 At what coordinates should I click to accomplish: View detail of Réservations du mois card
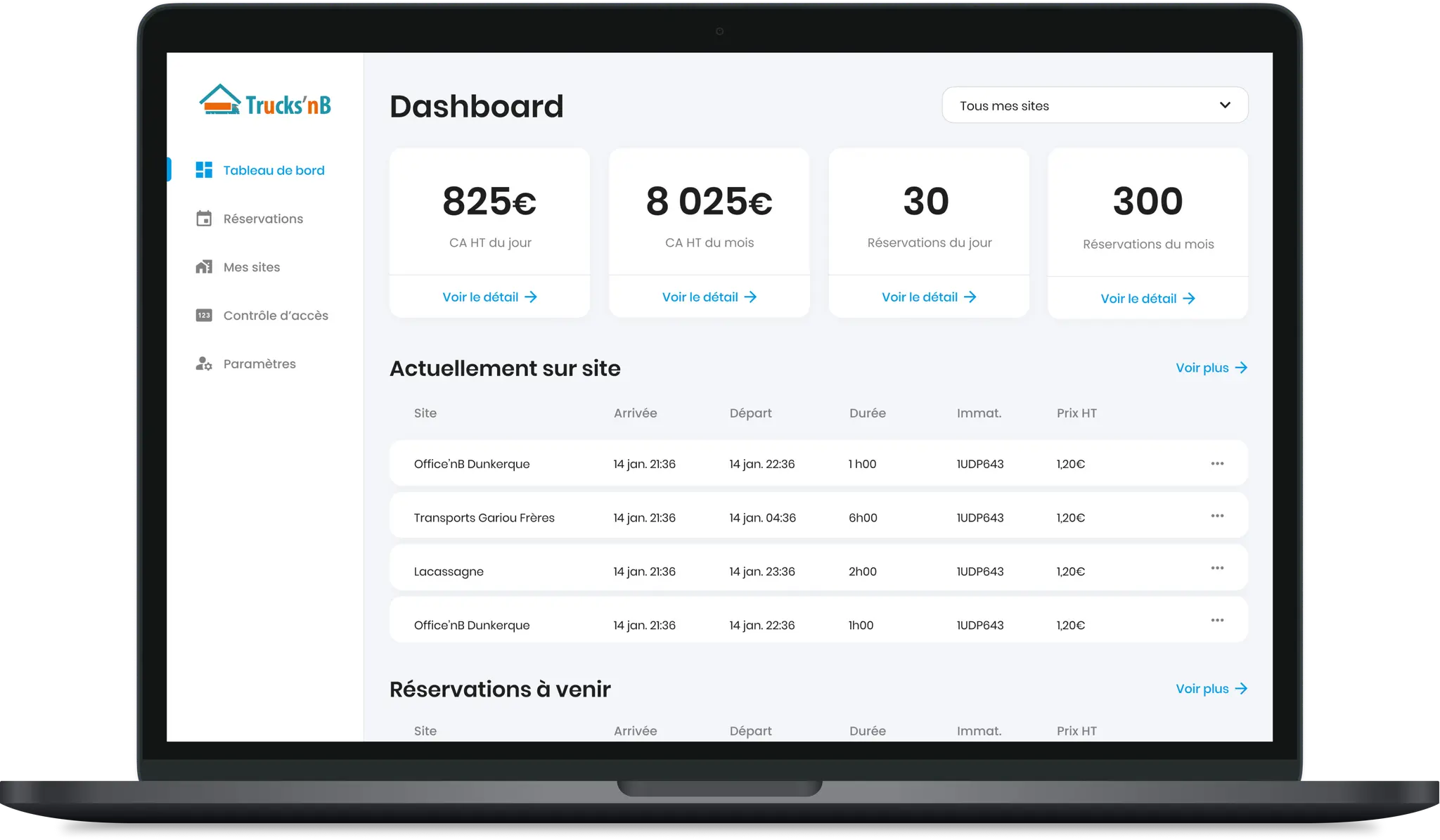1147,299
